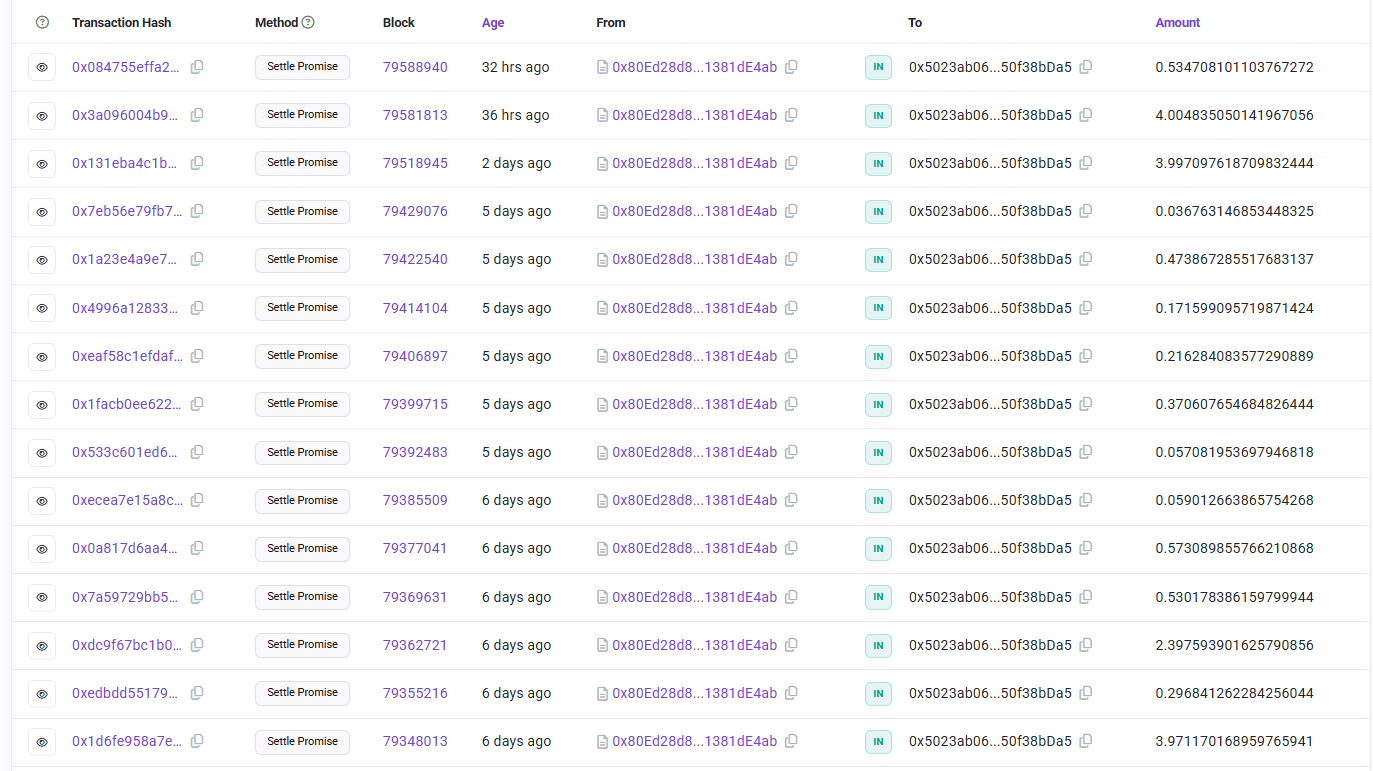Open block 79581813 details
The width and height of the screenshot is (1373, 771).
click(415, 115)
